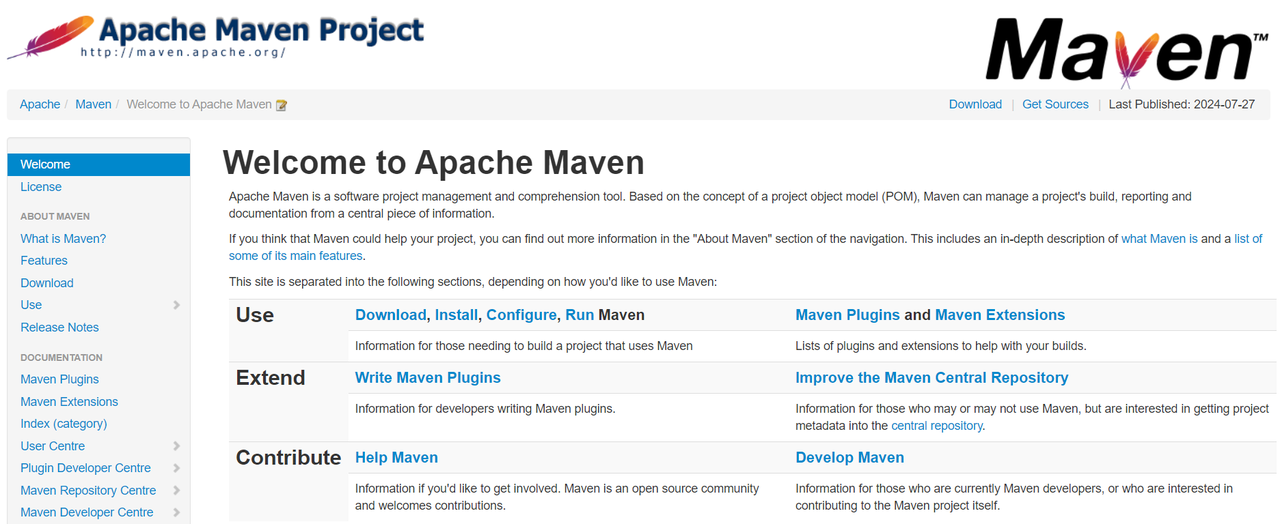Image resolution: width=1280 pixels, height=524 pixels.
Task: Open the Help Maven link
Action: pos(396,458)
